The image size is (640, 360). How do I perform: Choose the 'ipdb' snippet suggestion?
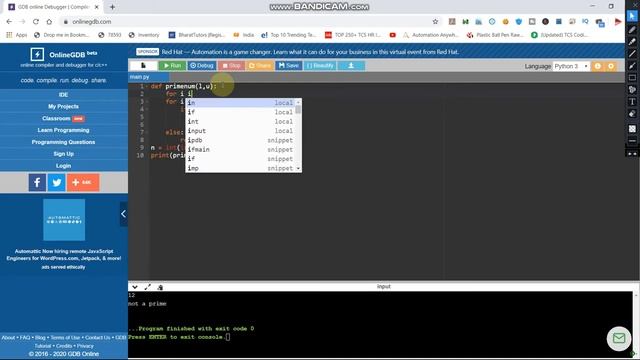(241, 140)
